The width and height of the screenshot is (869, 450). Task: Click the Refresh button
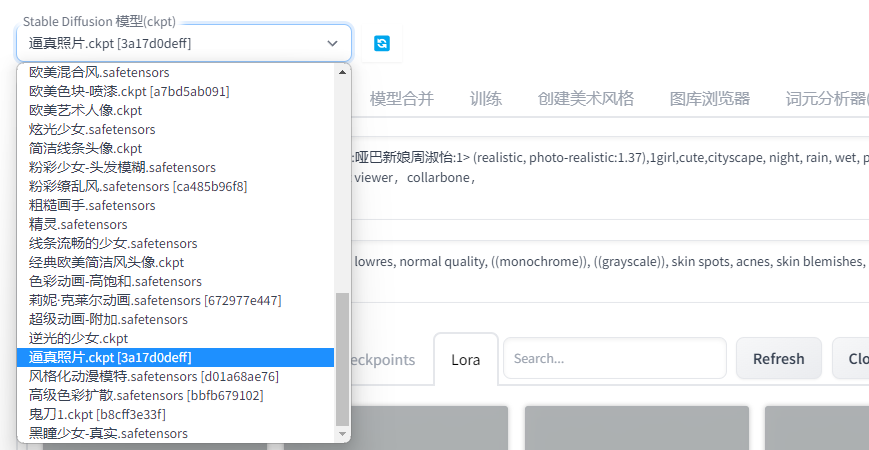coord(779,359)
